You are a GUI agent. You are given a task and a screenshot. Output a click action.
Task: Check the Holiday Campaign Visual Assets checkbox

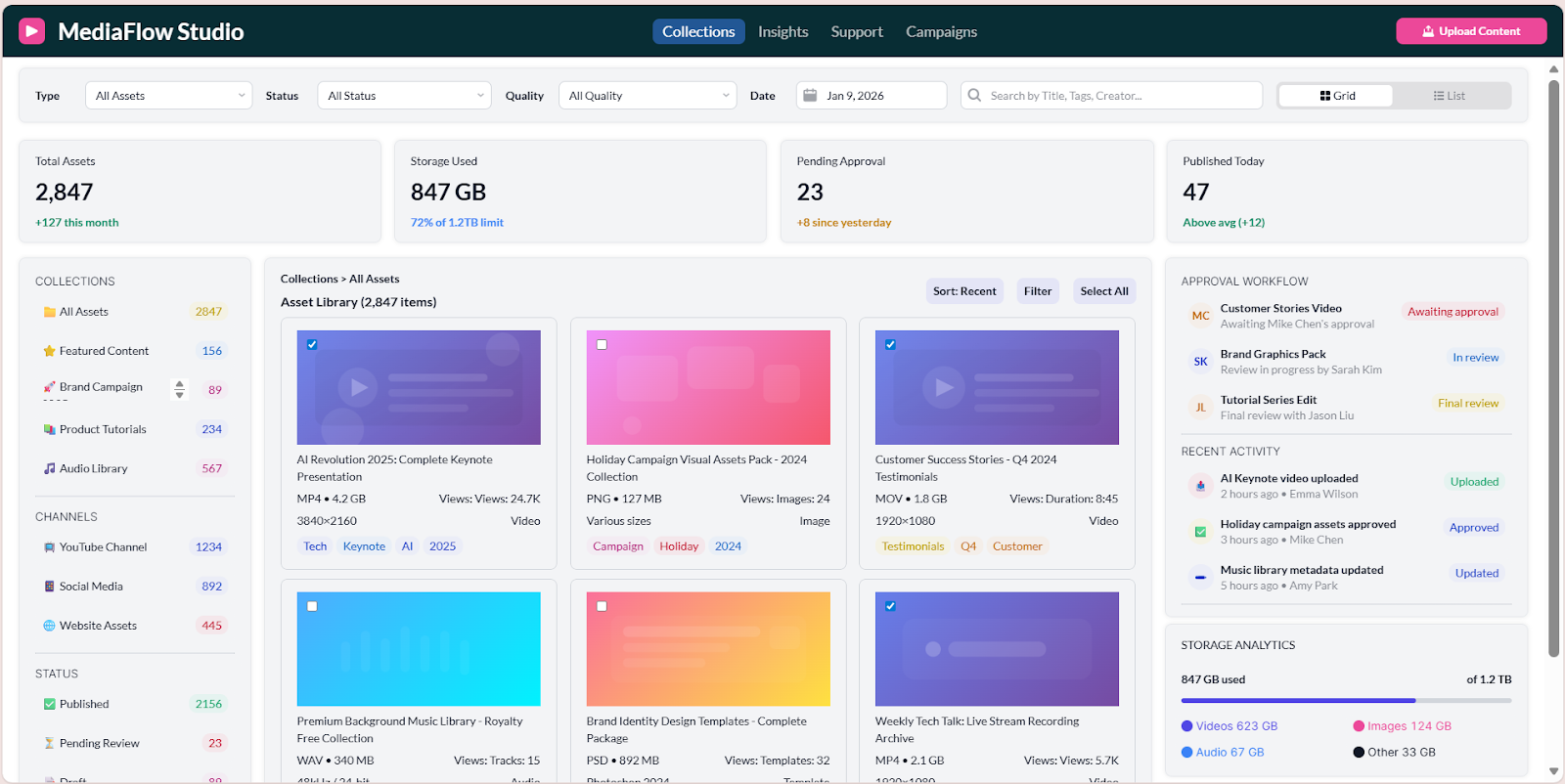(602, 344)
